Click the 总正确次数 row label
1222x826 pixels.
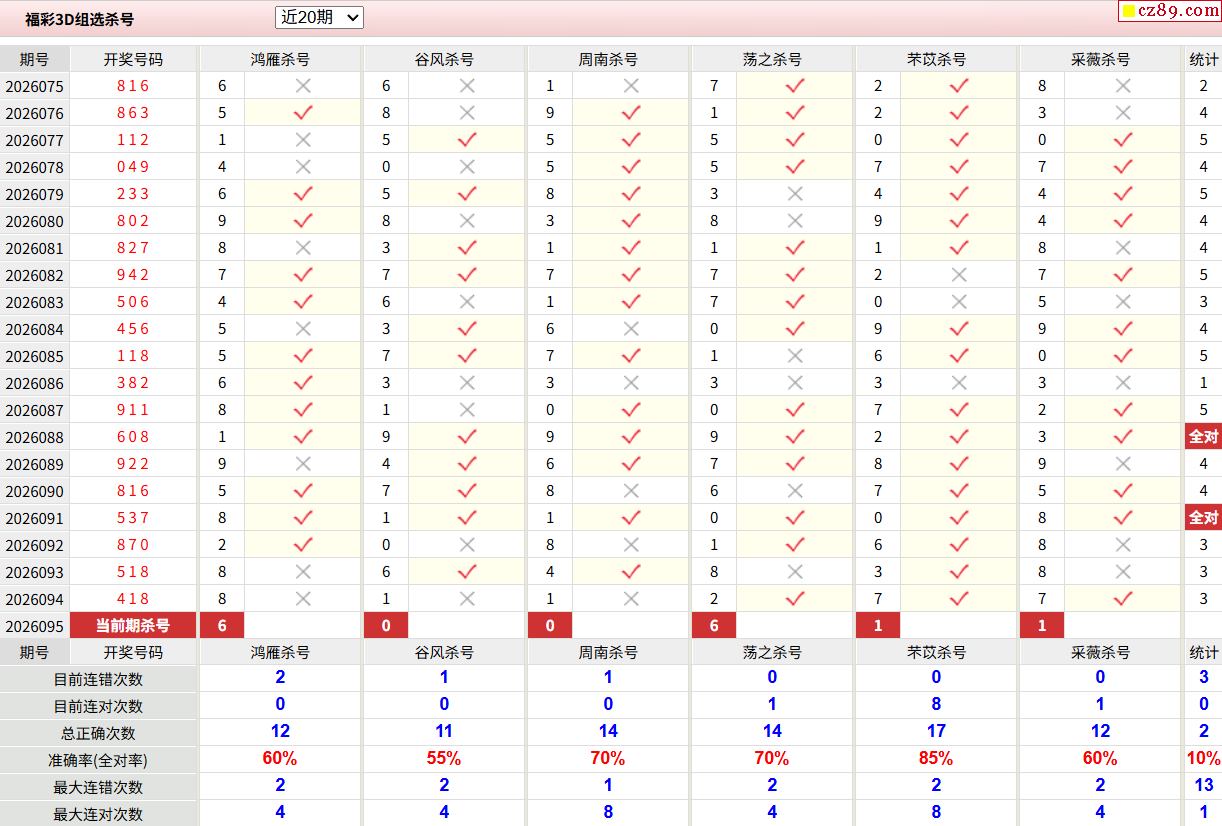[x=98, y=733]
